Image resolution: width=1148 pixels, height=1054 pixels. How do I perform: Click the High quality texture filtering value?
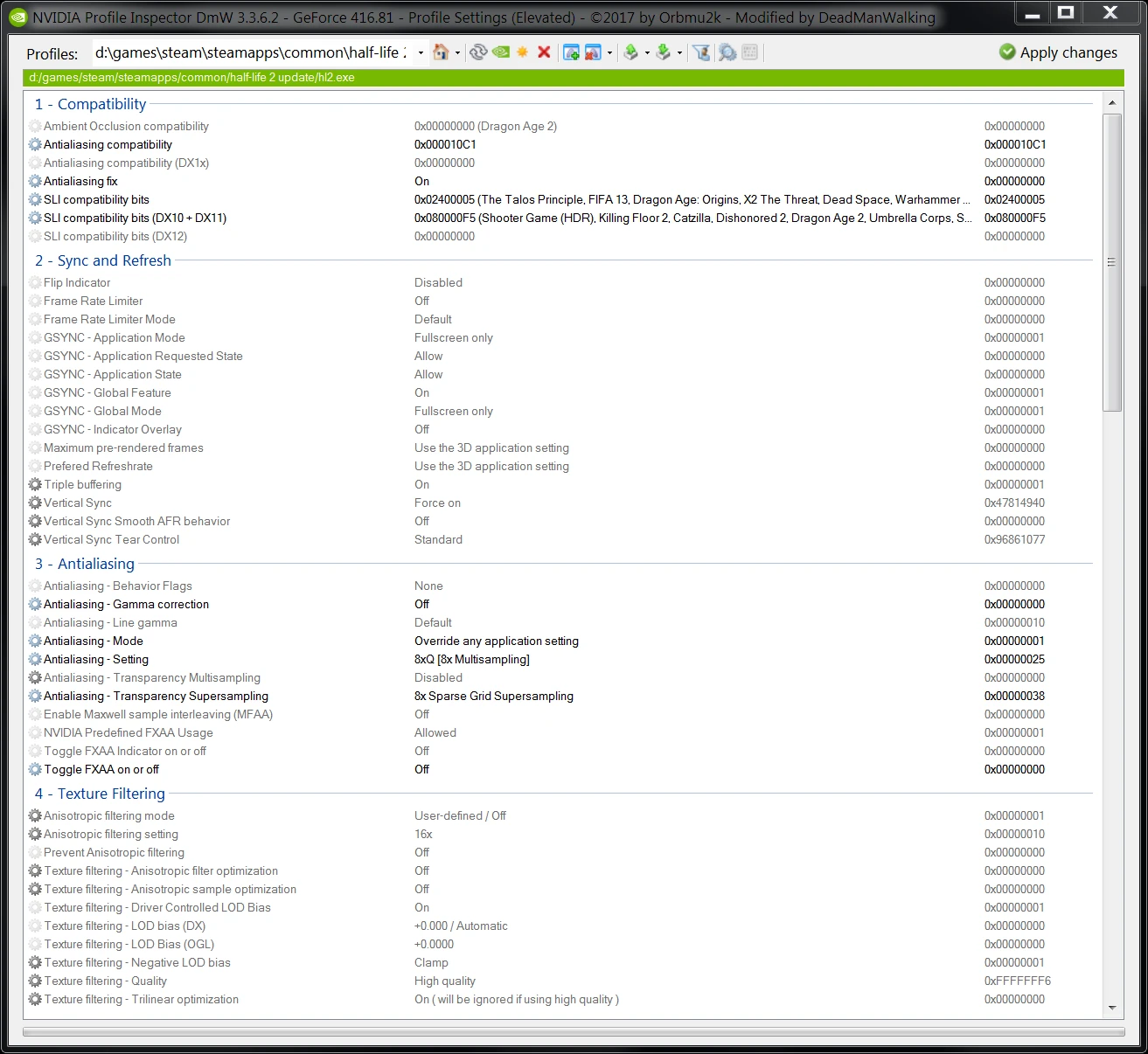pyautogui.click(x=445, y=981)
